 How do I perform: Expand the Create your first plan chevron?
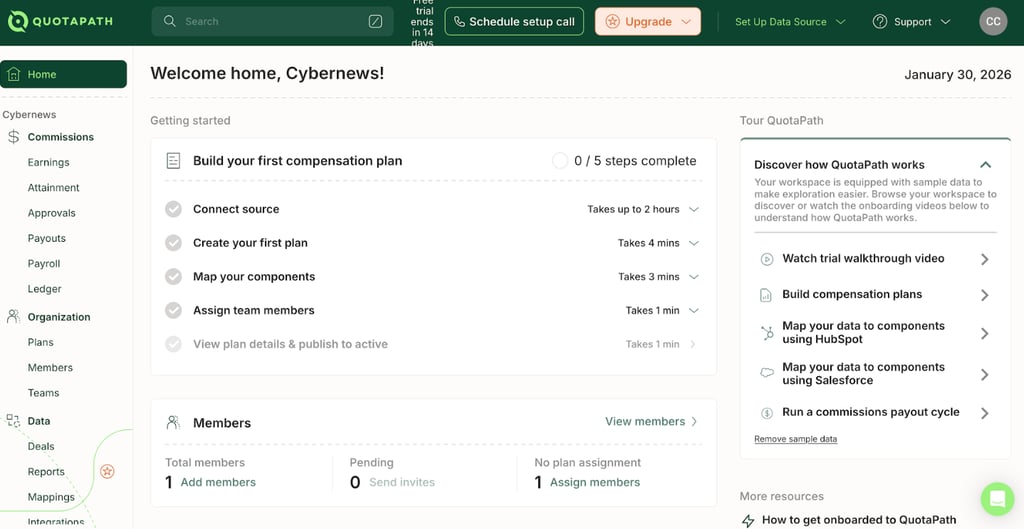(694, 243)
